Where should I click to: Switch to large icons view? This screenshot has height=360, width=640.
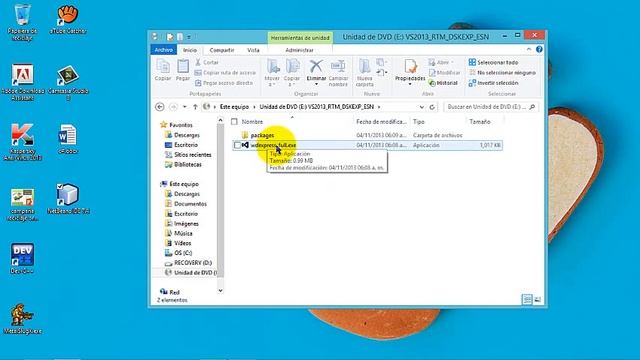coord(538,300)
